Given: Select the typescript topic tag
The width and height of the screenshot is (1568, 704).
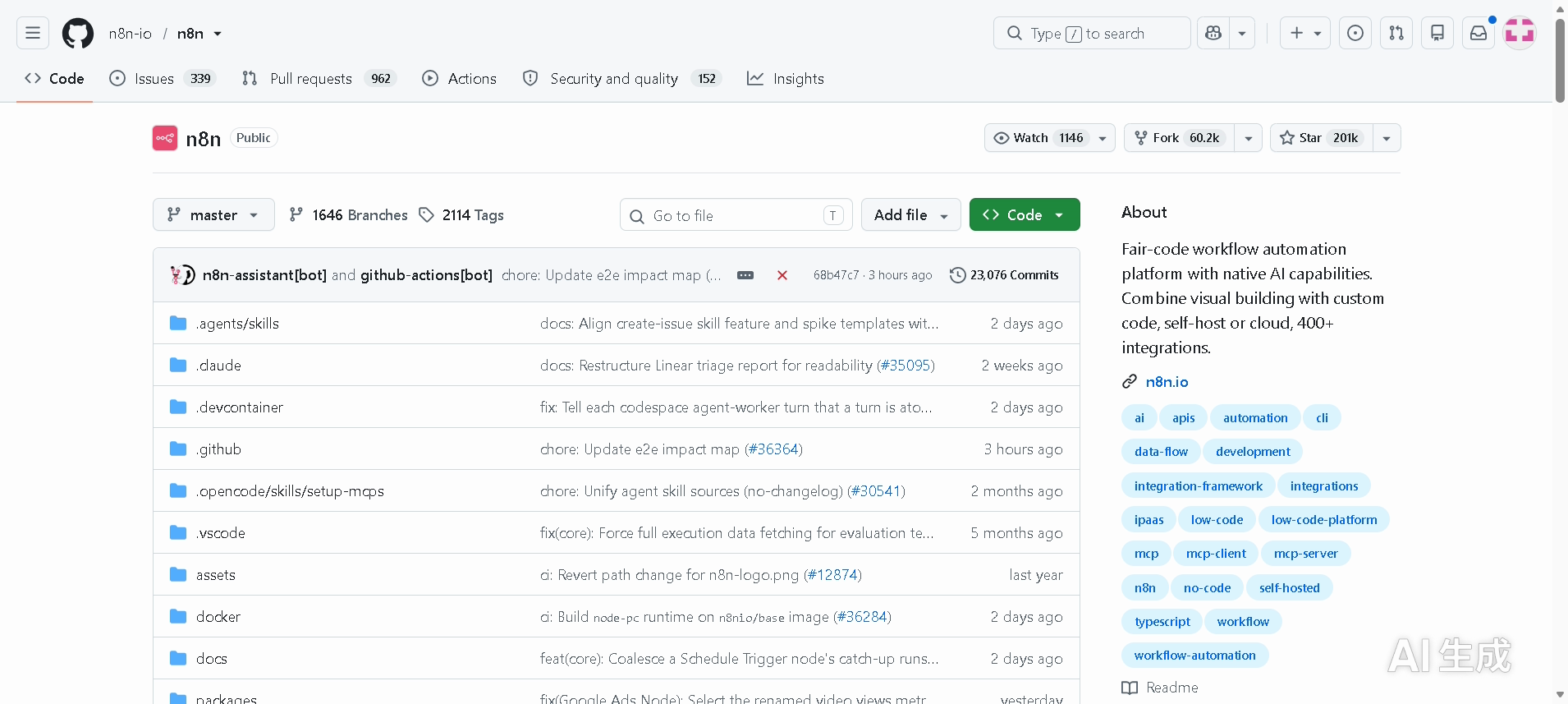Looking at the screenshot, I should pyautogui.click(x=1162, y=622).
